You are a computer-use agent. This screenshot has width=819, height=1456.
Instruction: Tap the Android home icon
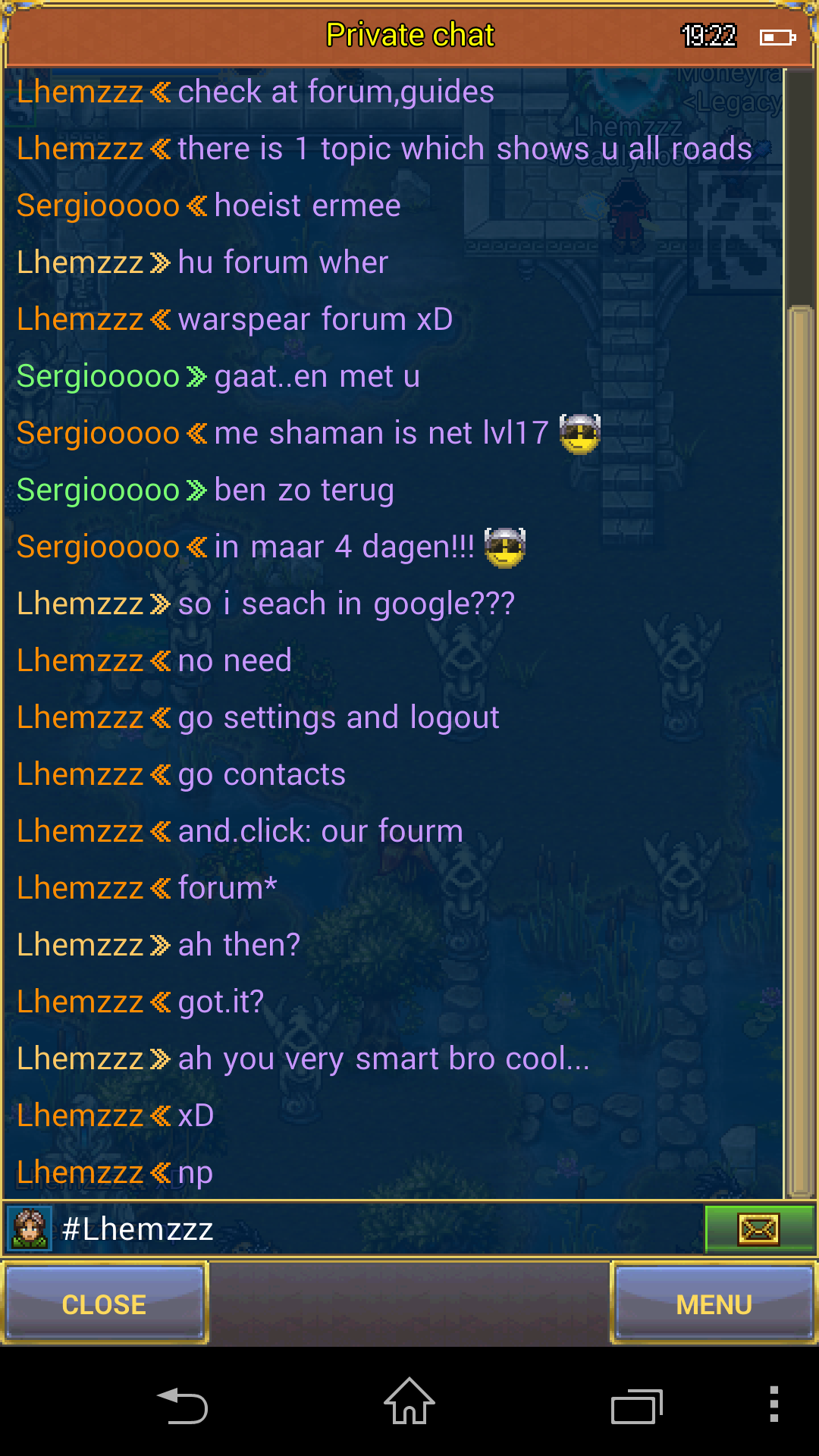(x=409, y=1401)
